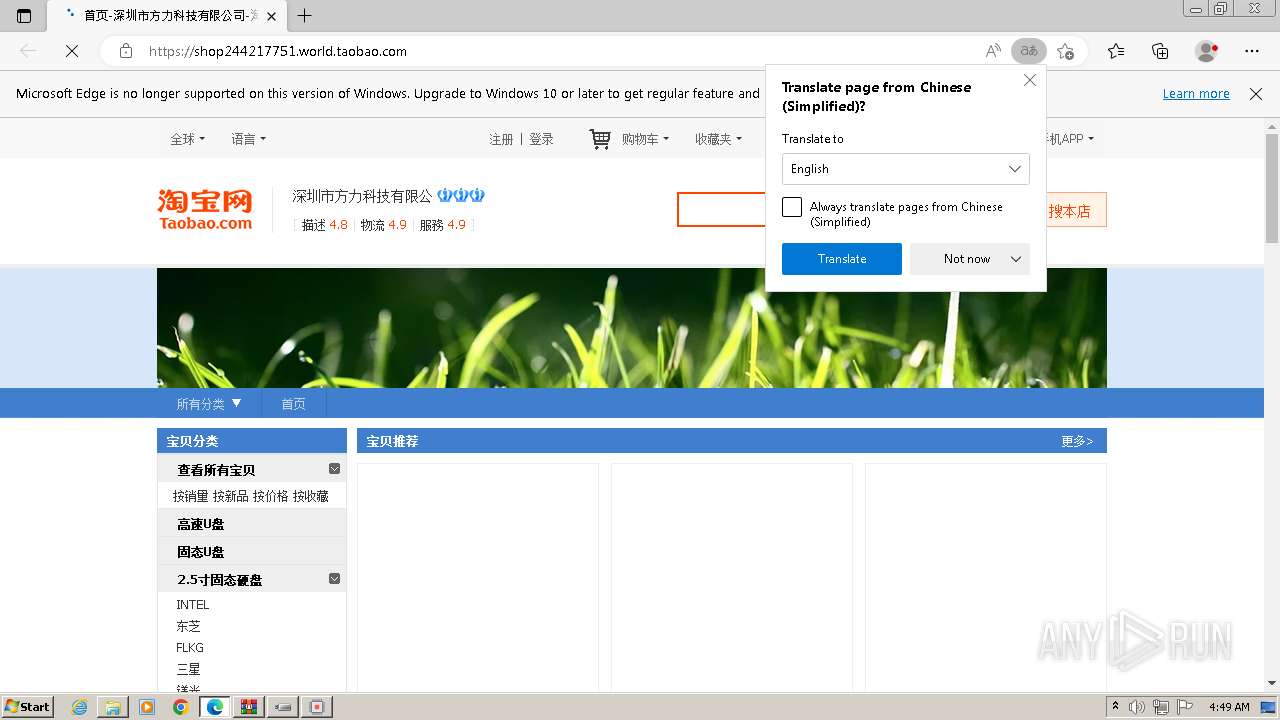Open the 语言 language dropdown

pos(248,139)
